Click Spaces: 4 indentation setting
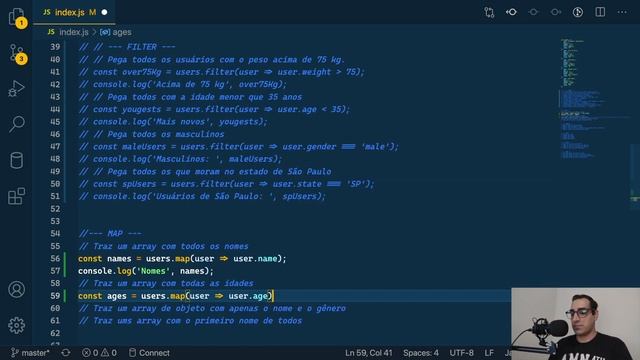640x360 pixels. (421, 353)
